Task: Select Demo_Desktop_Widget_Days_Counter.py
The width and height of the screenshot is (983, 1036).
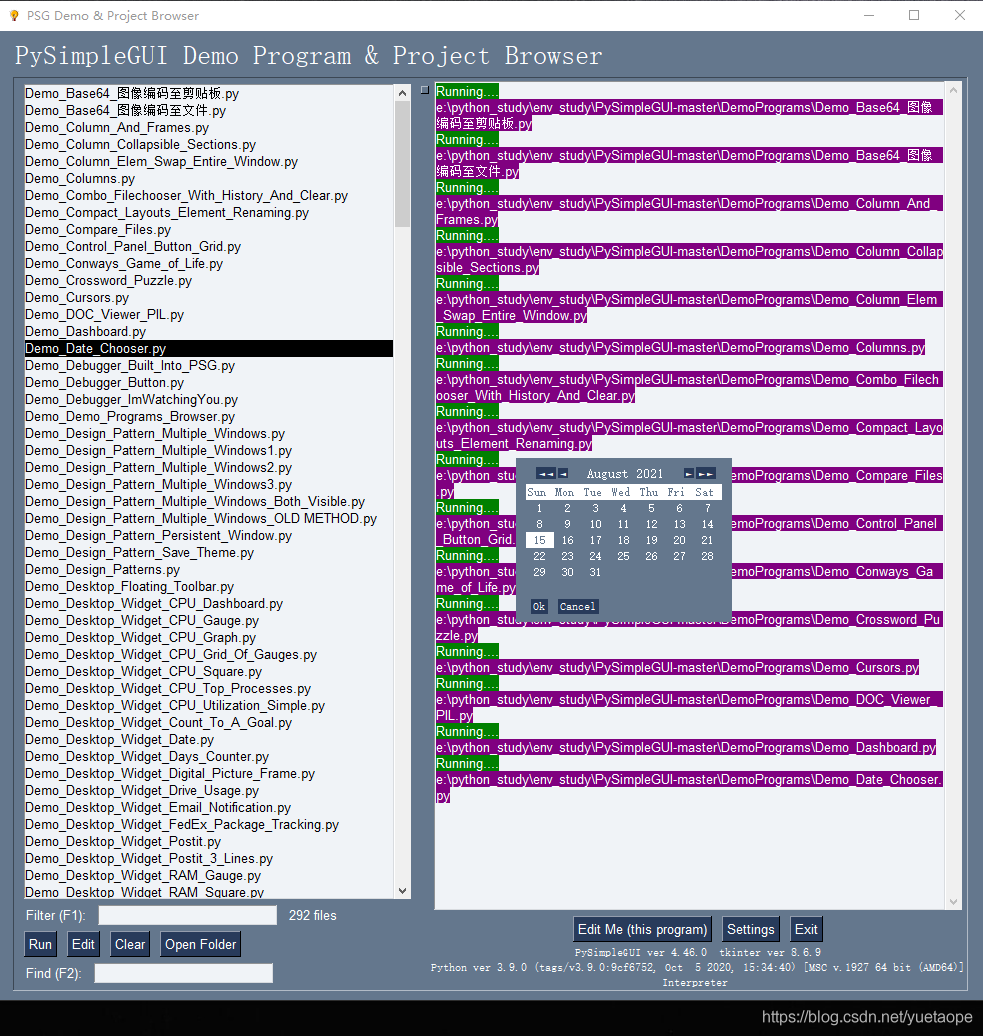Action: [209, 757]
